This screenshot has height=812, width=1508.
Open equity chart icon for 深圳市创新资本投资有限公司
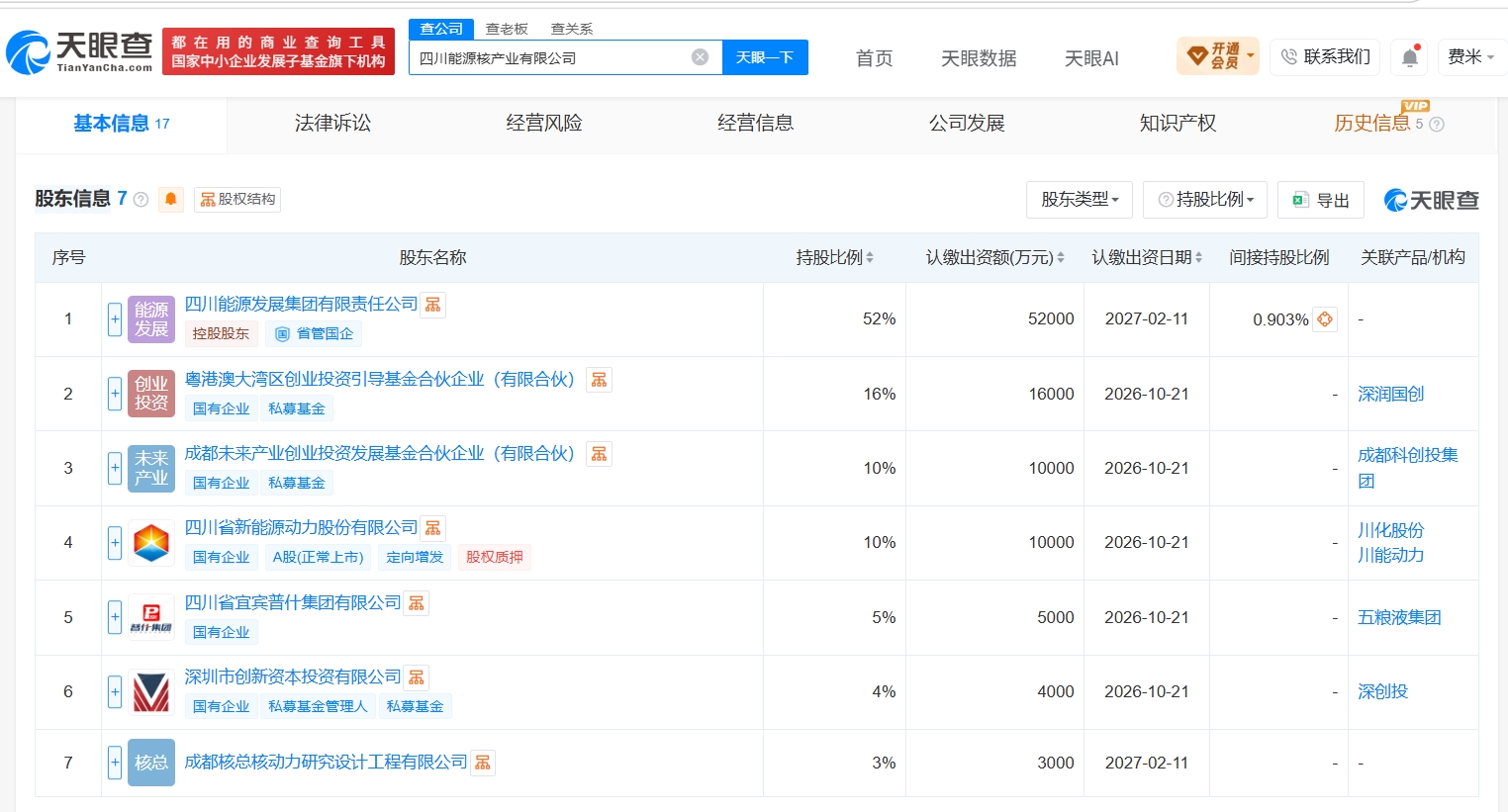(x=417, y=677)
